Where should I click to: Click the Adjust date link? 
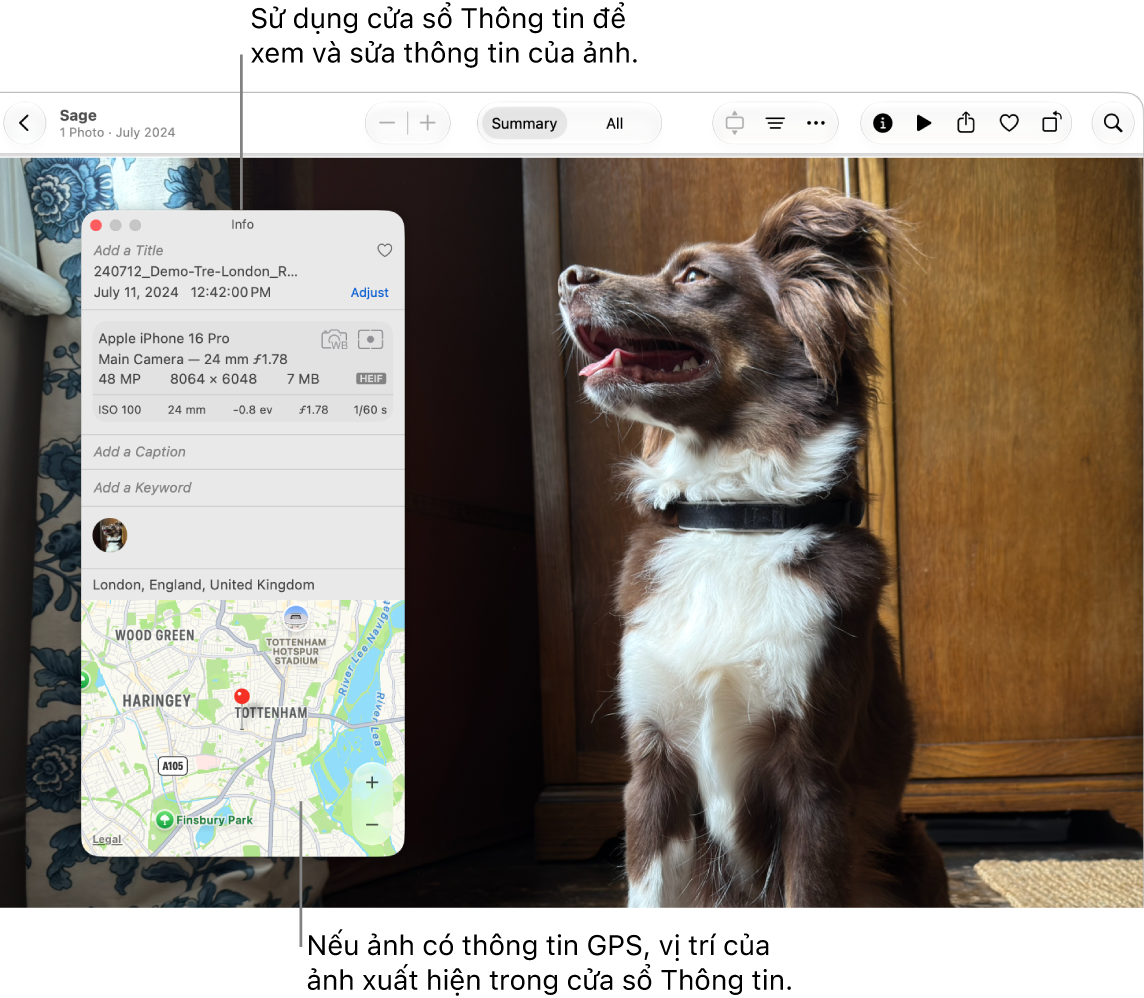[369, 293]
